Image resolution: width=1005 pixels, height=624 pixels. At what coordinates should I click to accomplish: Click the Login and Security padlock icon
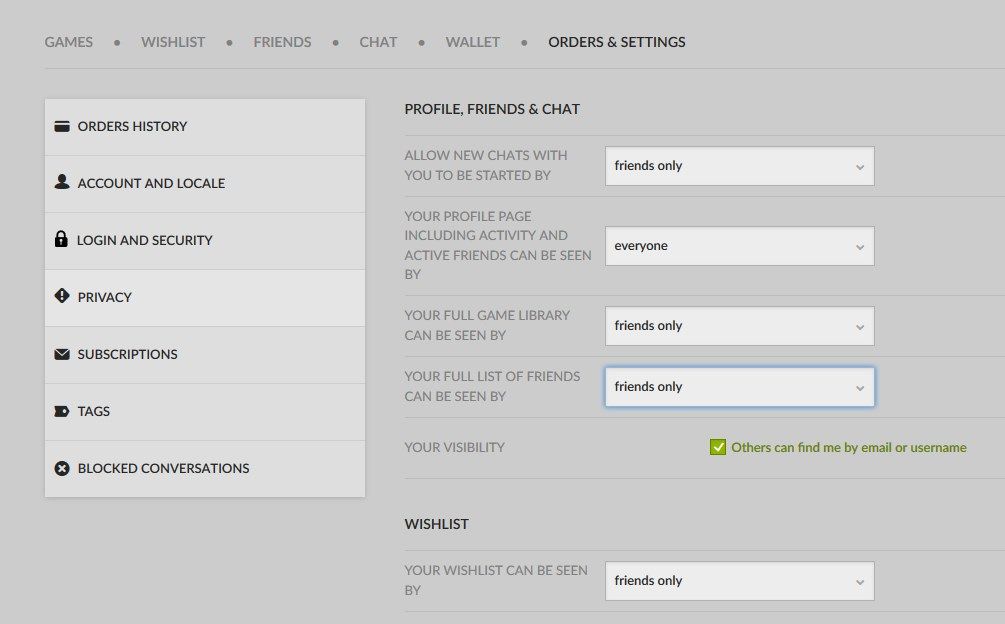[x=63, y=240]
